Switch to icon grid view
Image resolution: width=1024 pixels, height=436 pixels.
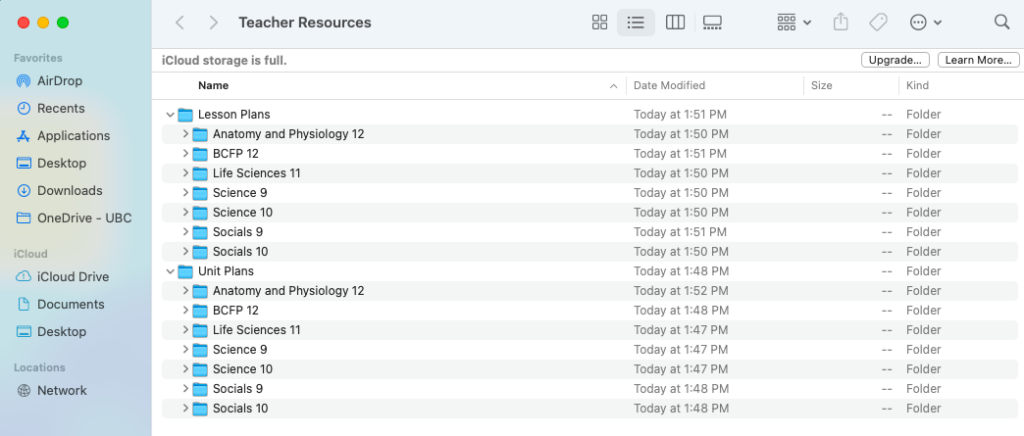tap(600, 22)
